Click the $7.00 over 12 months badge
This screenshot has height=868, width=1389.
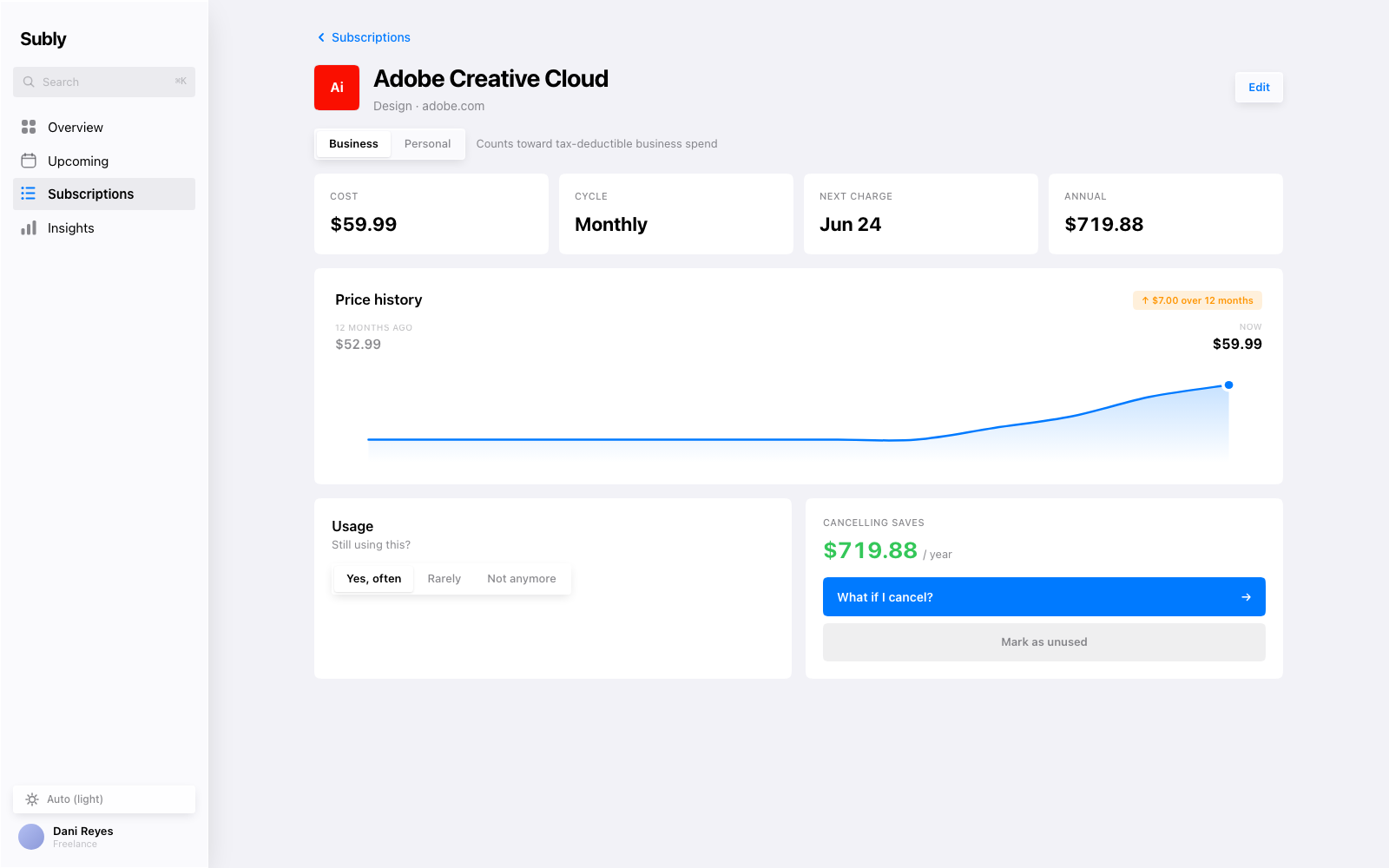(1197, 300)
